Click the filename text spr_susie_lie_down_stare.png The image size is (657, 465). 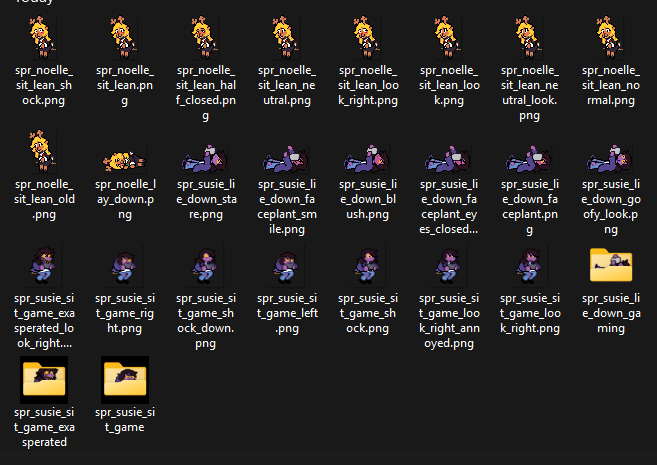(x=205, y=199)
